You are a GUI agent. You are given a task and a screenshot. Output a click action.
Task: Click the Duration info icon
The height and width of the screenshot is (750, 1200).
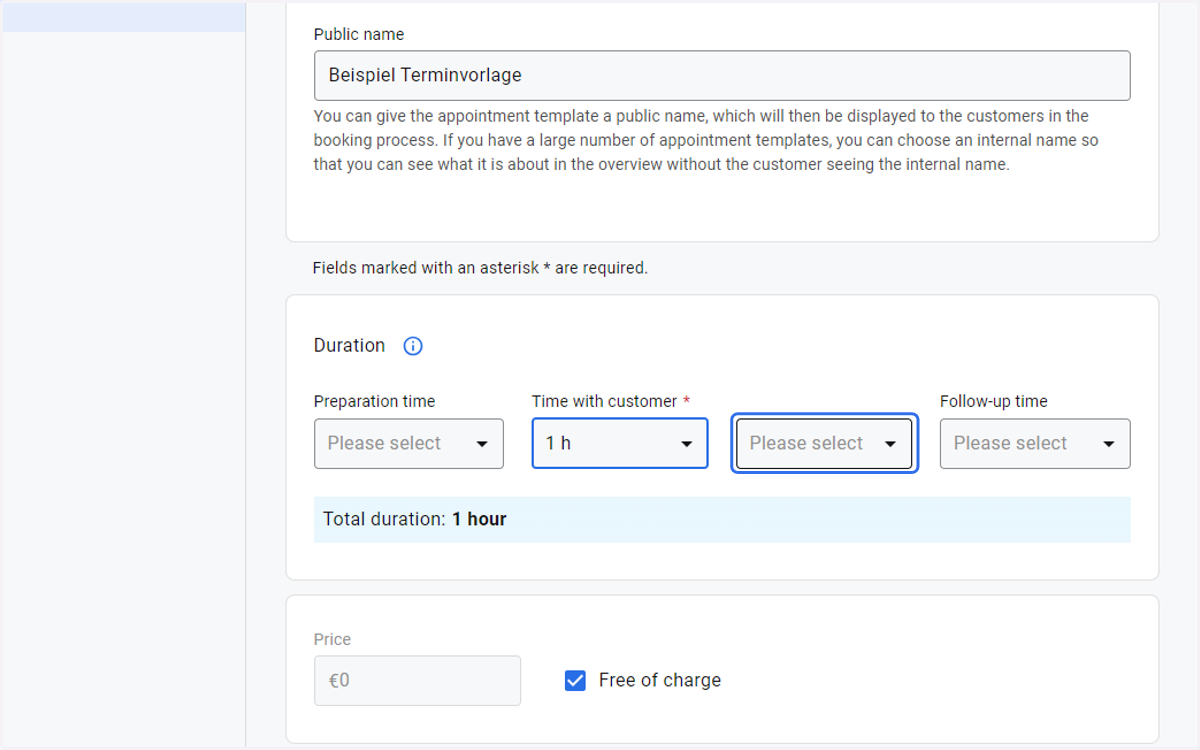413,346
